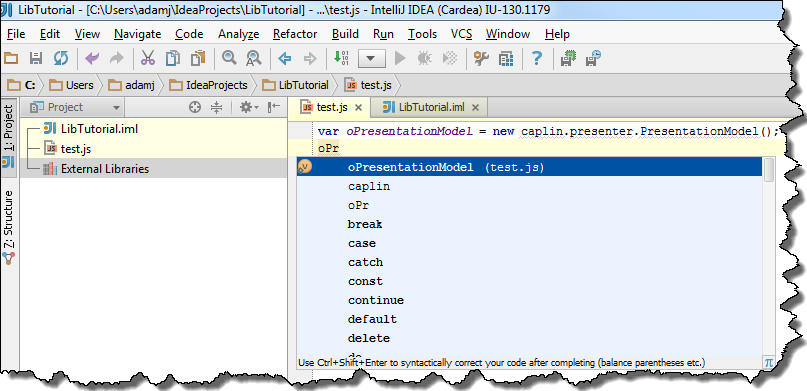The image size is (807, 391).
Task: Open the run configuration dropdown
Action: 372,58
